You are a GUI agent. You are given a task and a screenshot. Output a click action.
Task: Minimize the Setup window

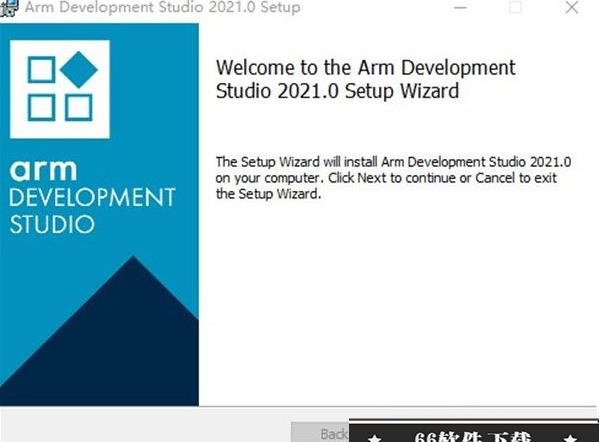(x=460, y=8)
